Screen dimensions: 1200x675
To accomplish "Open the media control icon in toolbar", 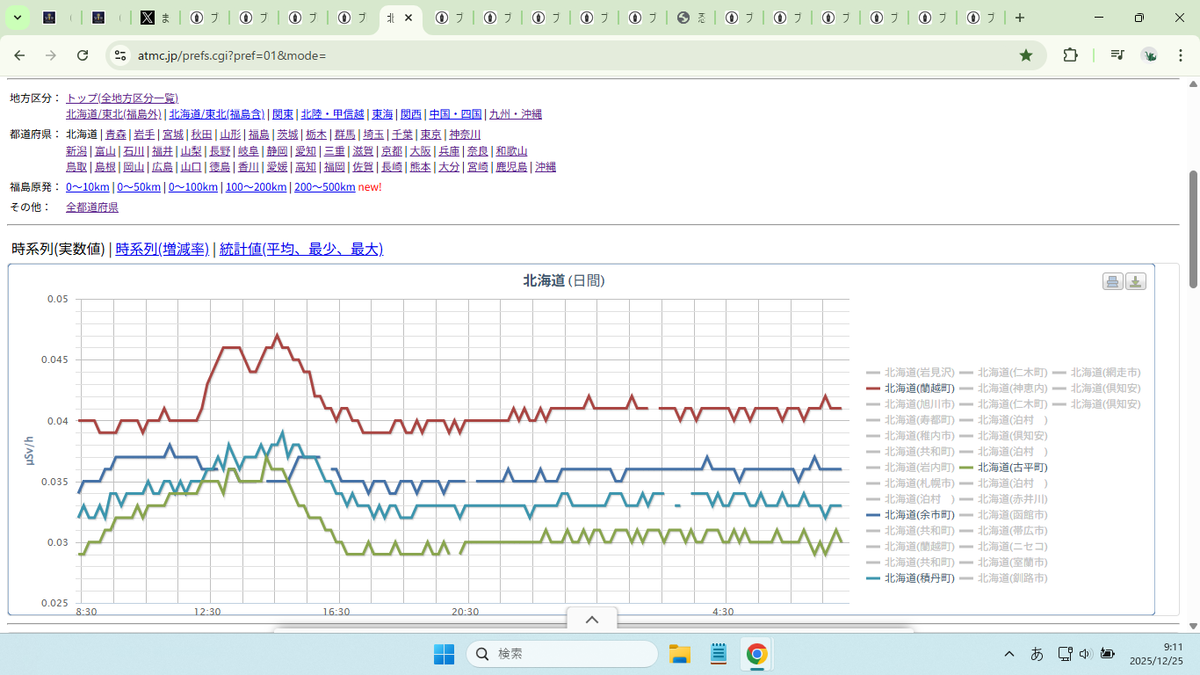I will [x=1117, y=55].
